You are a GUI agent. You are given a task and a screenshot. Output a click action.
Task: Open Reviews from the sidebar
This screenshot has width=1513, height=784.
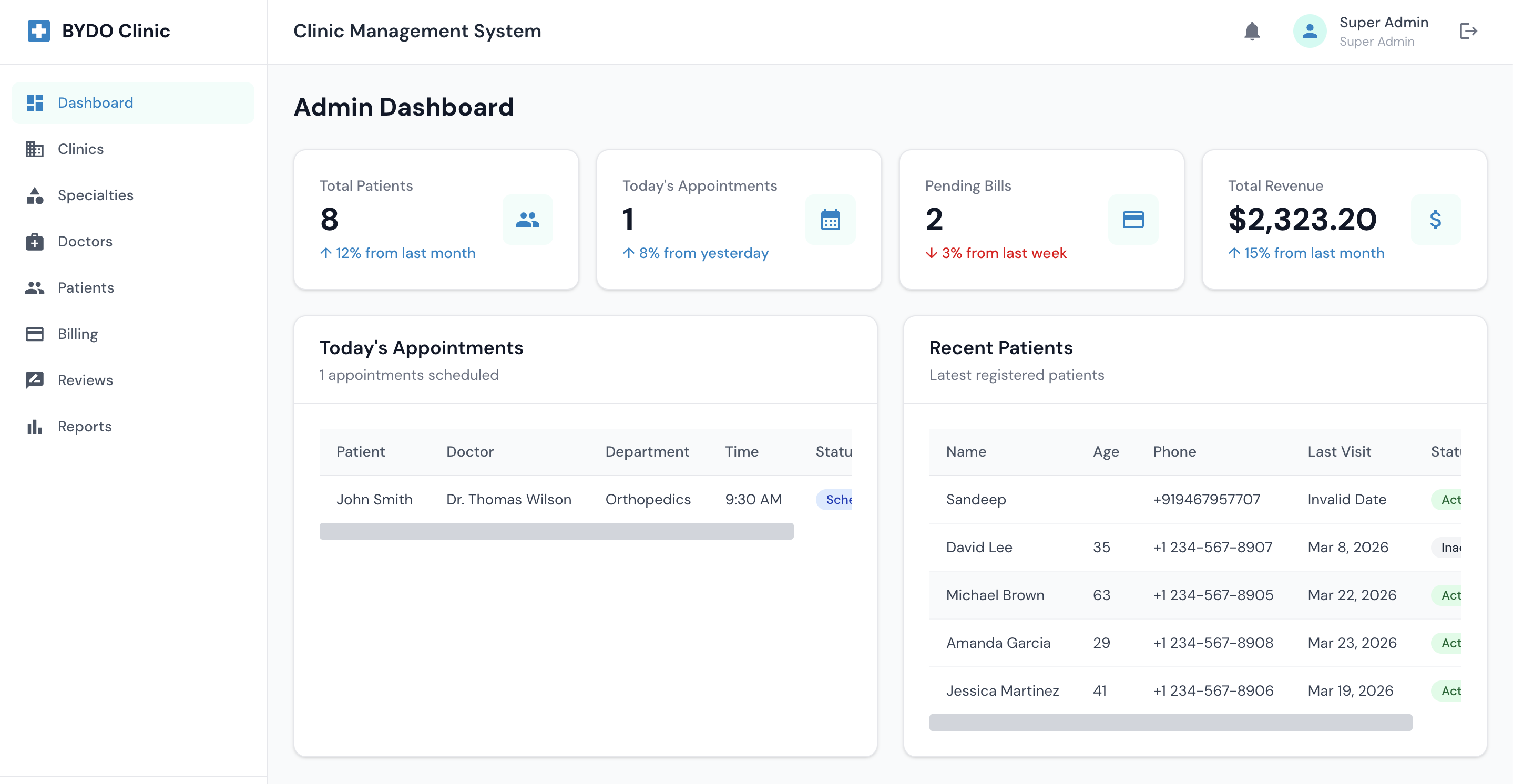coord(132,380)
